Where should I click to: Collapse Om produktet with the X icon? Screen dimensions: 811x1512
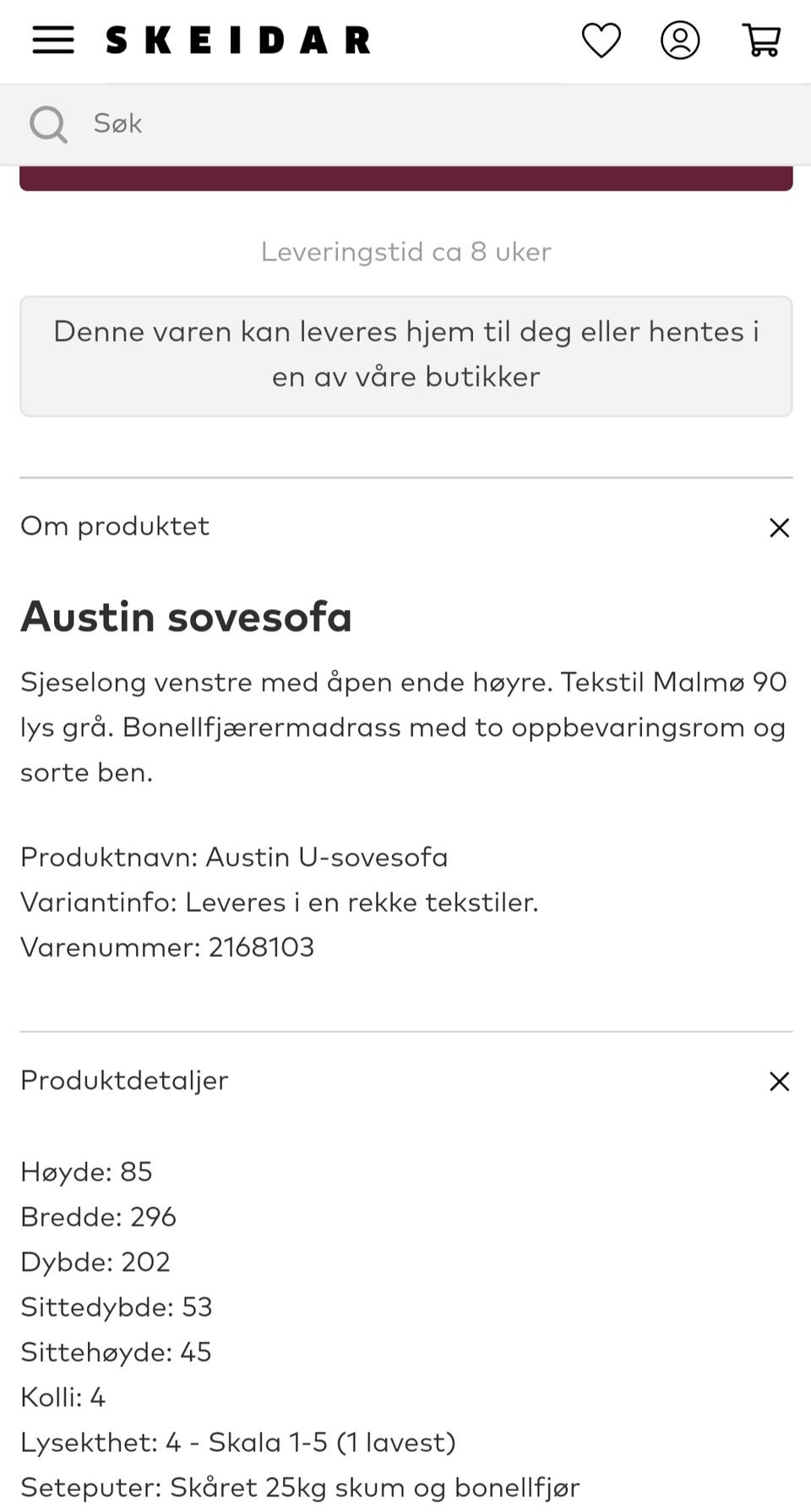click(779, 528)
